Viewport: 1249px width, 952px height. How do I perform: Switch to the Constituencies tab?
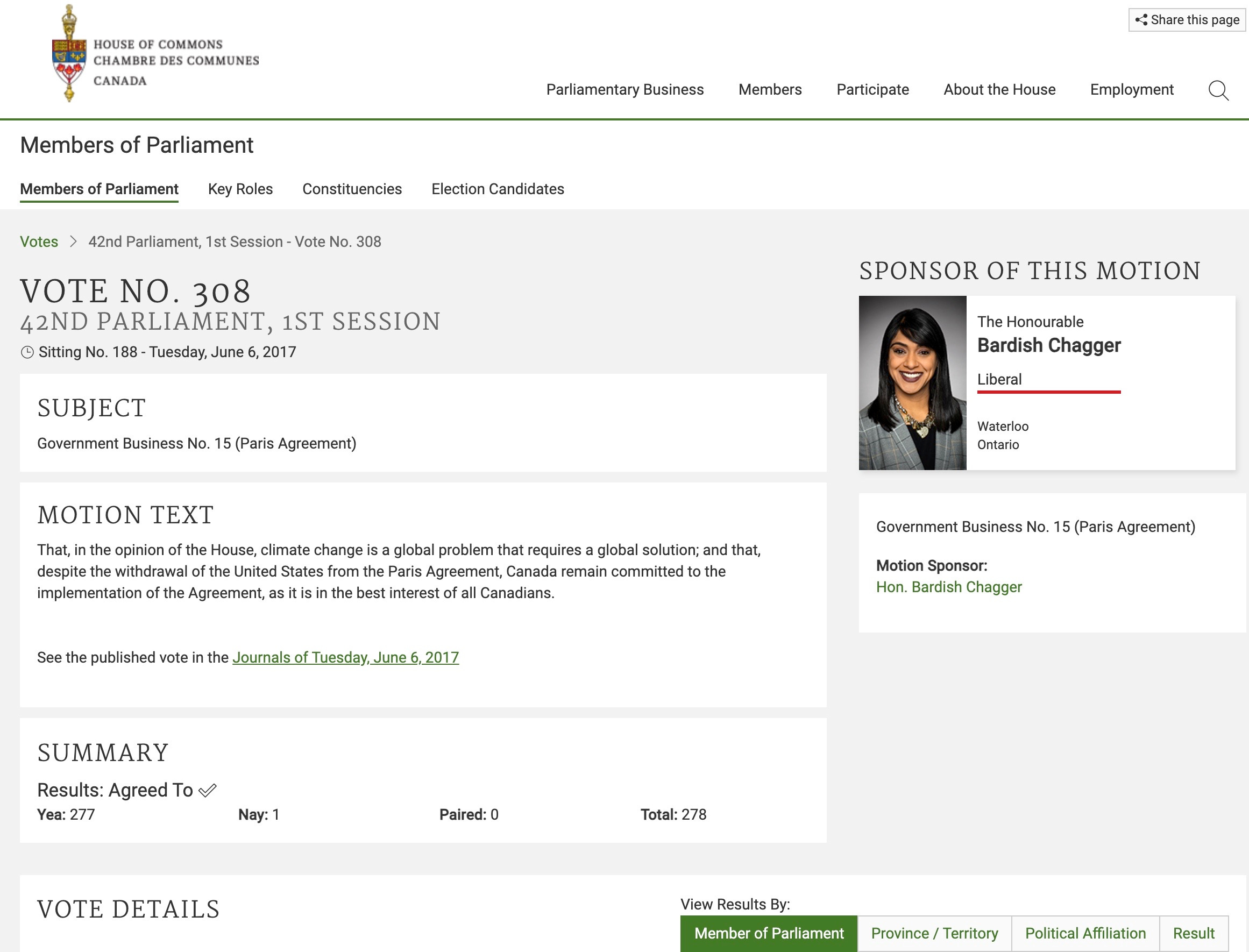pyautogui.click(x=352, y=189)
